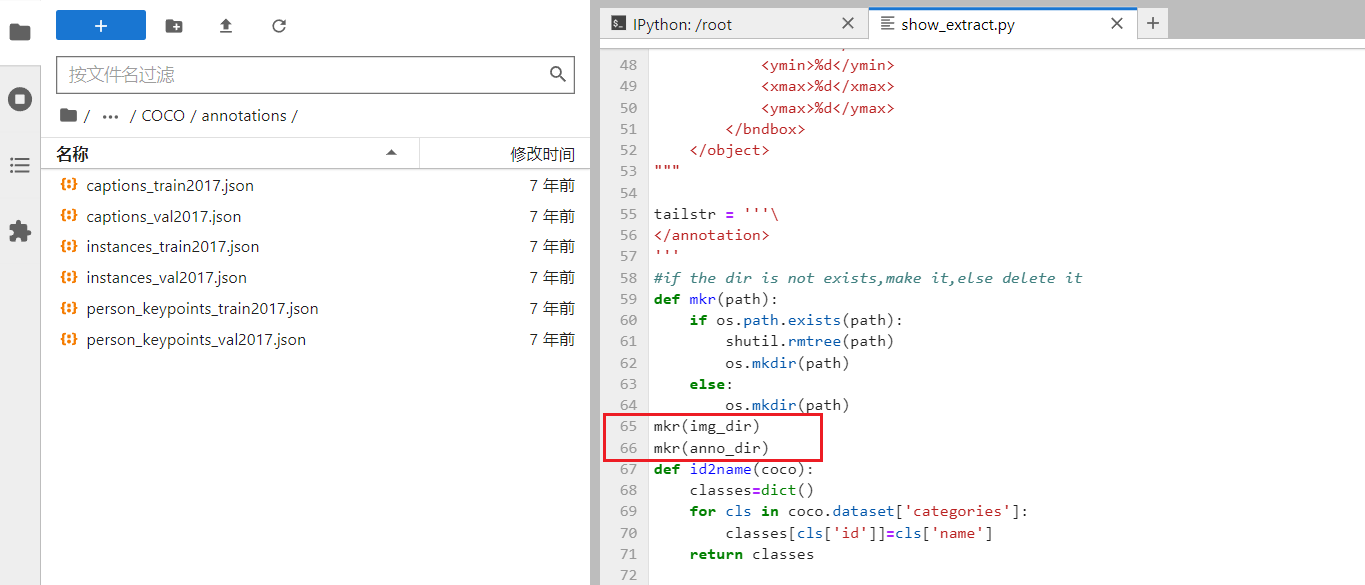Viewport: 1365px width, 585px height.
Task: Click the upload files icon
Action: (x=225, y=25)
